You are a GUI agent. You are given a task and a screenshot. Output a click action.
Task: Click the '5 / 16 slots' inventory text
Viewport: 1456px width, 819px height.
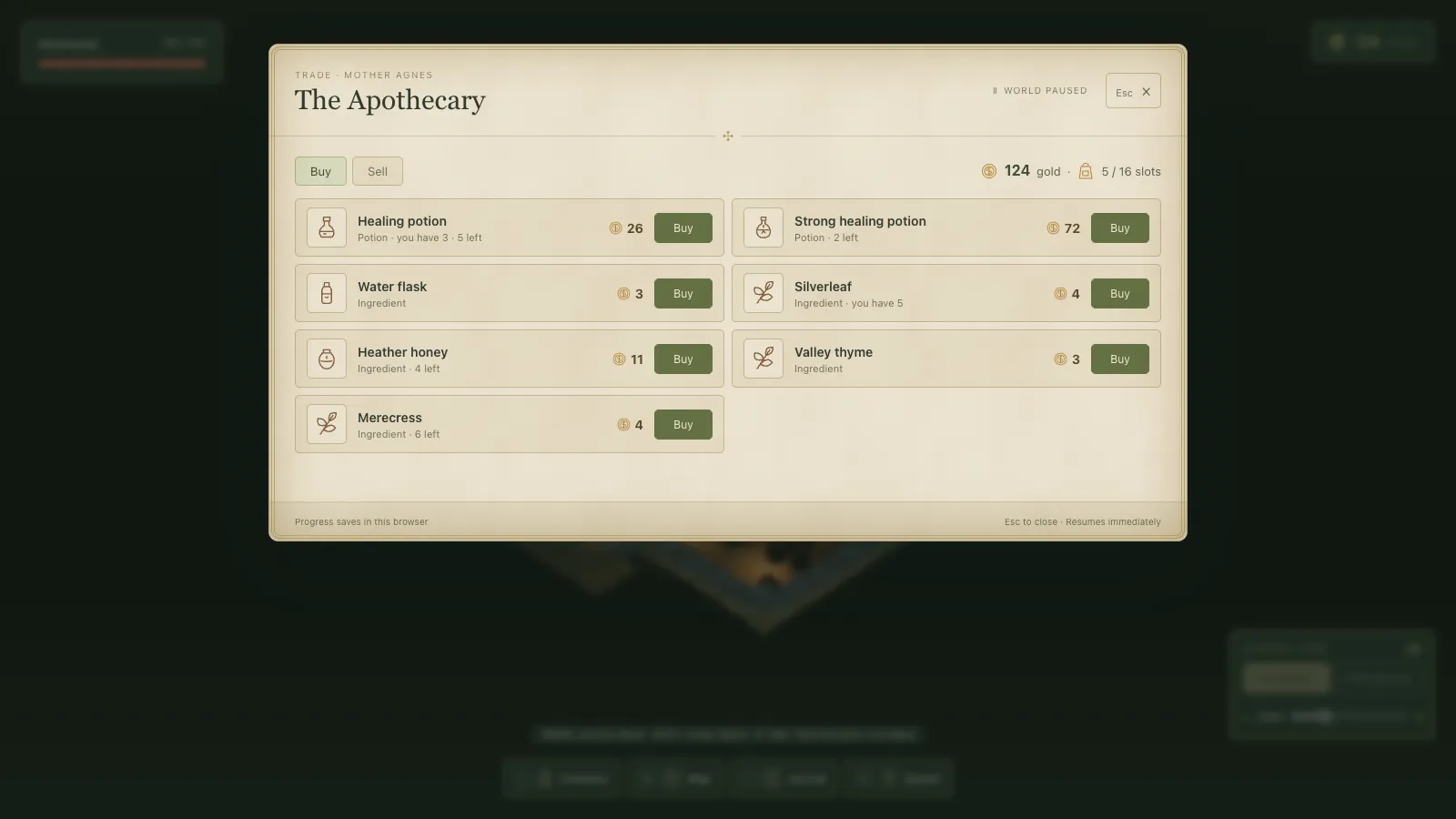coord(1131,172)
